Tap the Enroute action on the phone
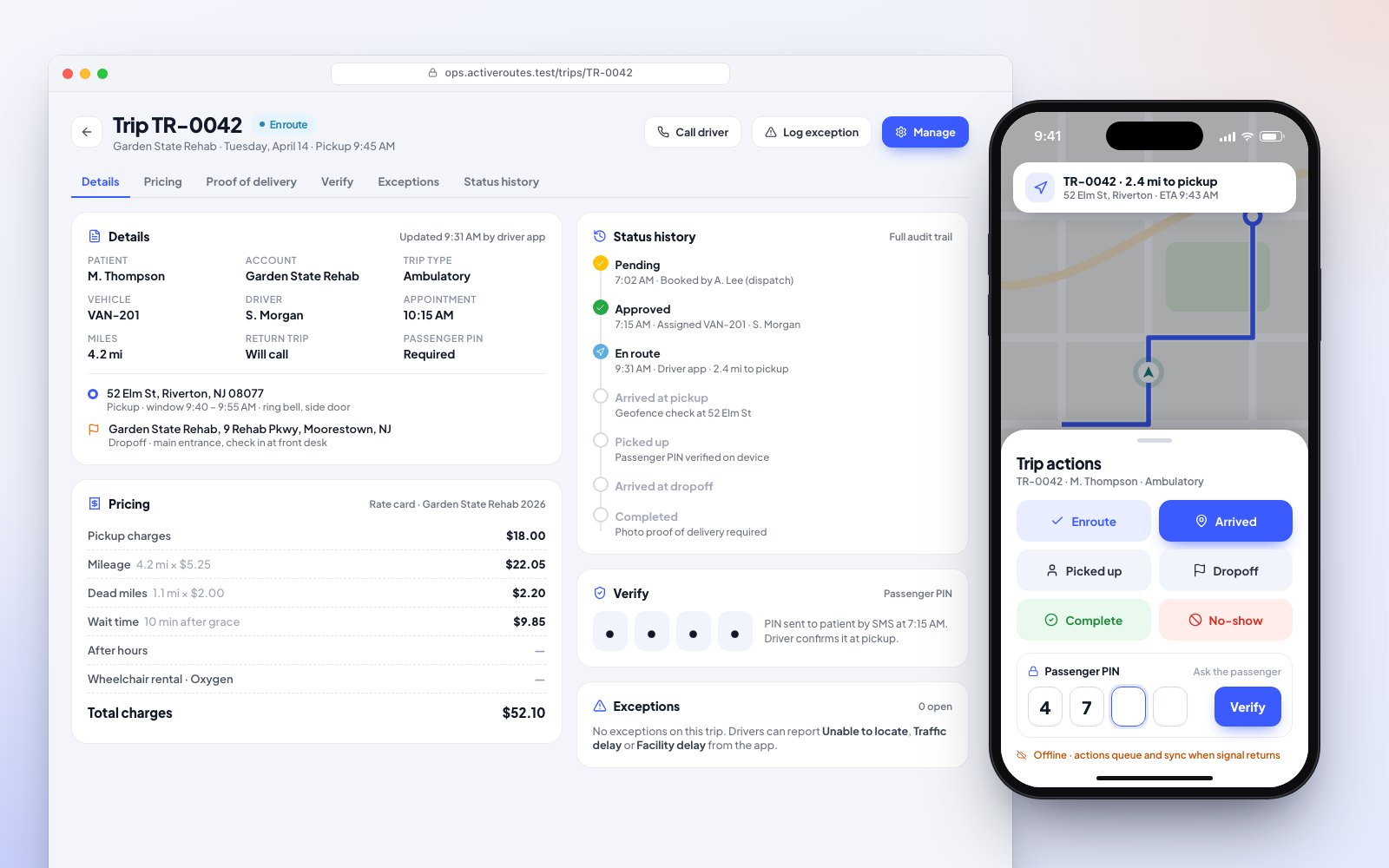This screenshot has height=868, width=1389. (1083, 521)
